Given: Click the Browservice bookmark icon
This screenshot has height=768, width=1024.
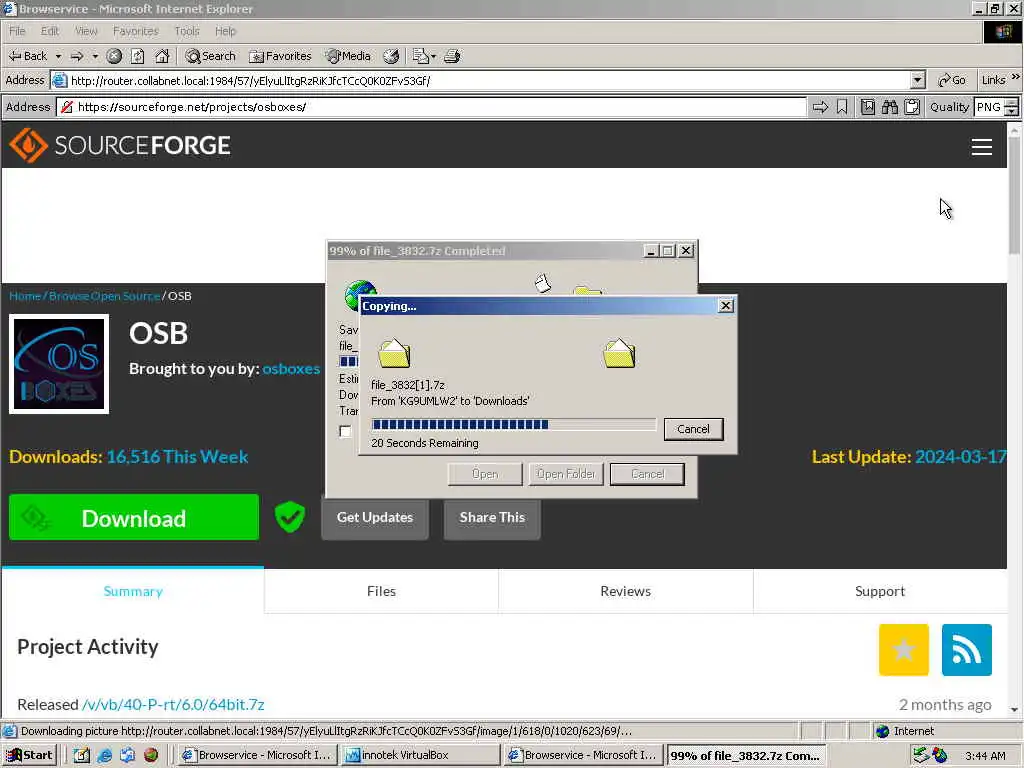Looking at the screenshot, I should 842,107.
